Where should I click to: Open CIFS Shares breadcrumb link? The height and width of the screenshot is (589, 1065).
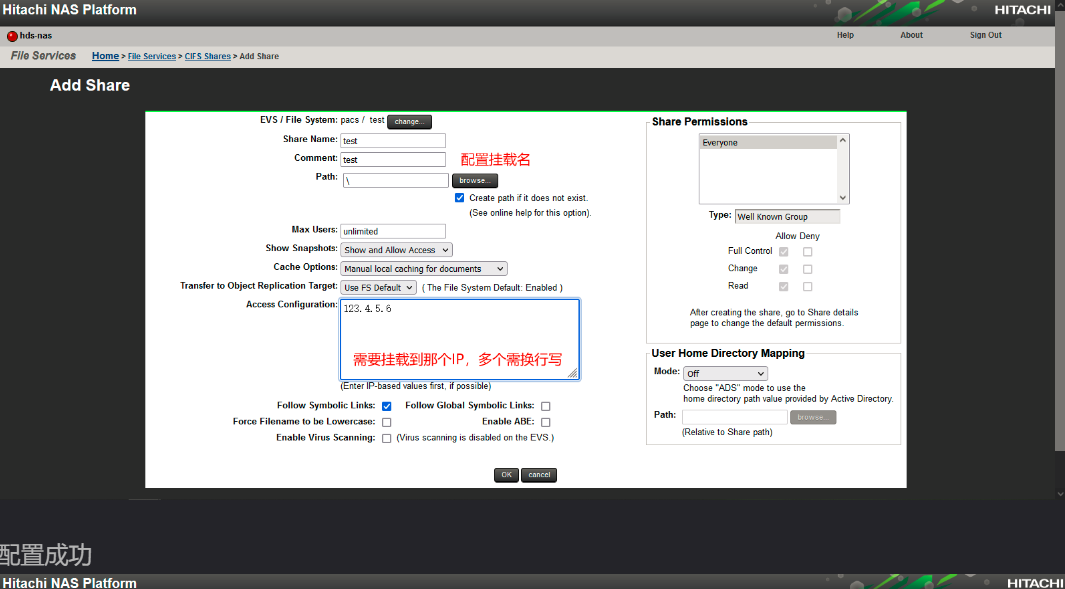click(208, 56)
